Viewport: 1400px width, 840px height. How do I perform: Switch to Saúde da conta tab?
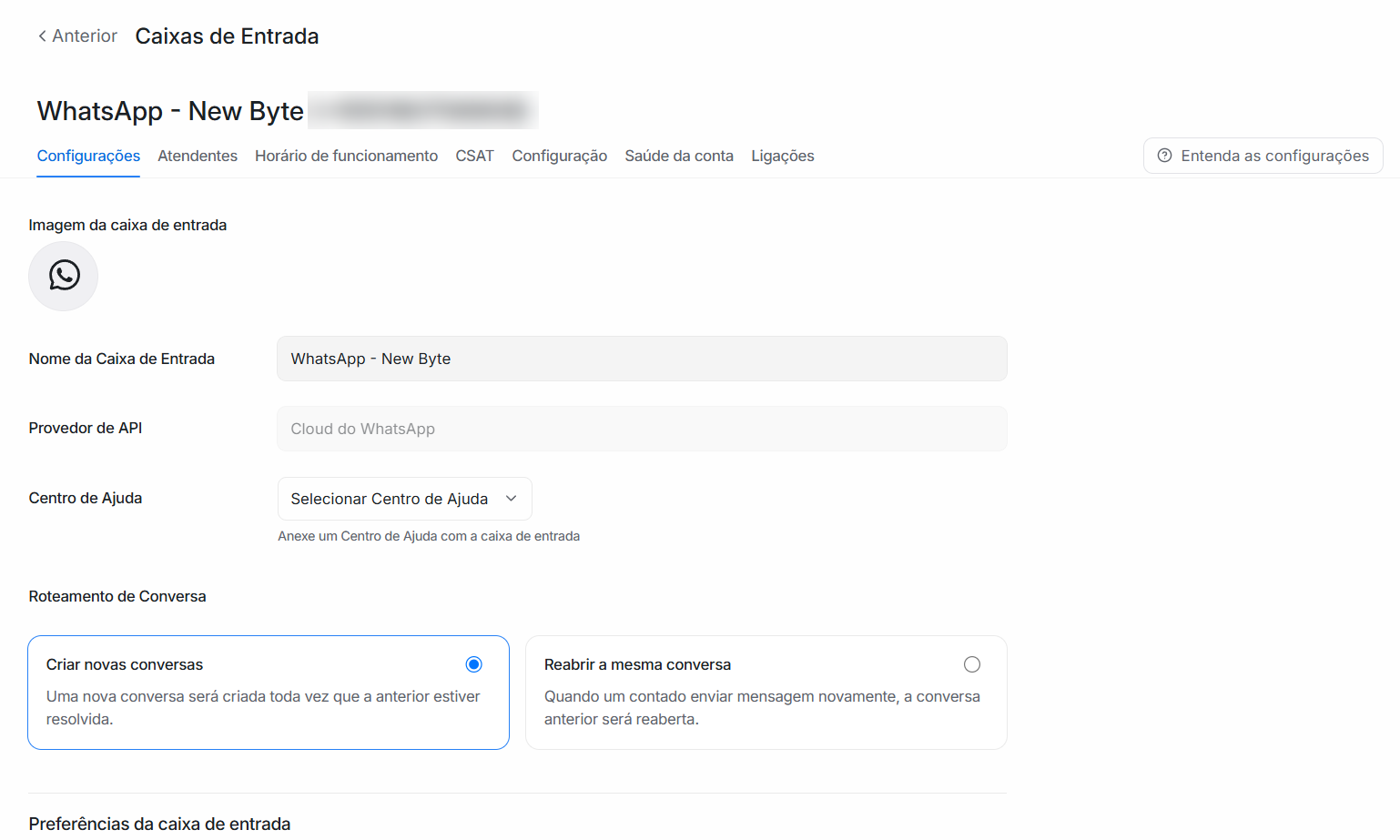(679, 156)
